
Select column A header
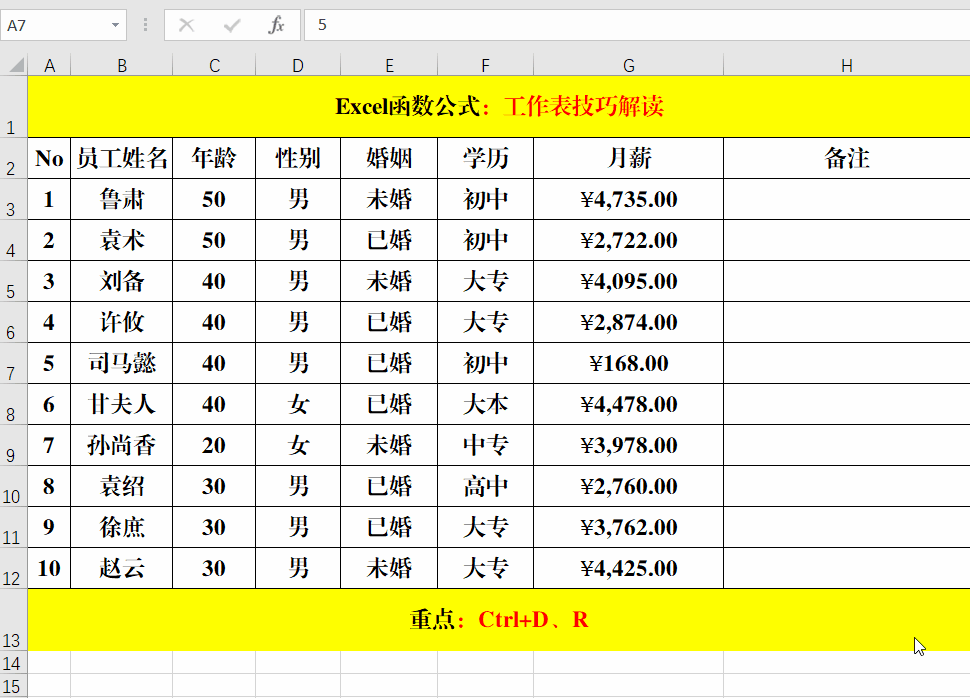pyautogui.click(x=49, y=66)
